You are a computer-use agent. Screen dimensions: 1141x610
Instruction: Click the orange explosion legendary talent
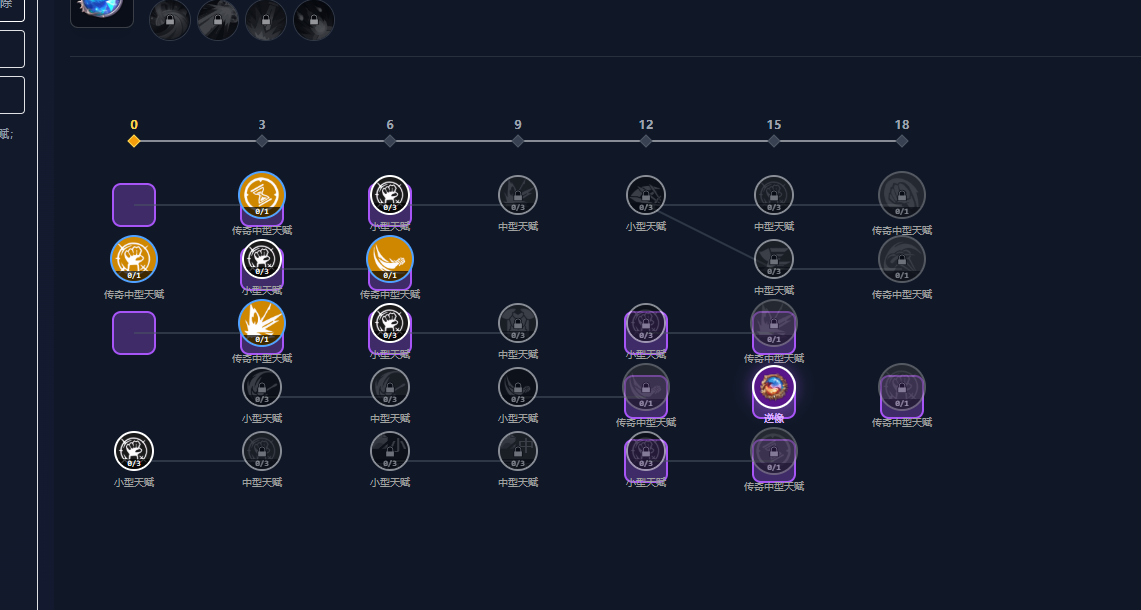(262, 322)
